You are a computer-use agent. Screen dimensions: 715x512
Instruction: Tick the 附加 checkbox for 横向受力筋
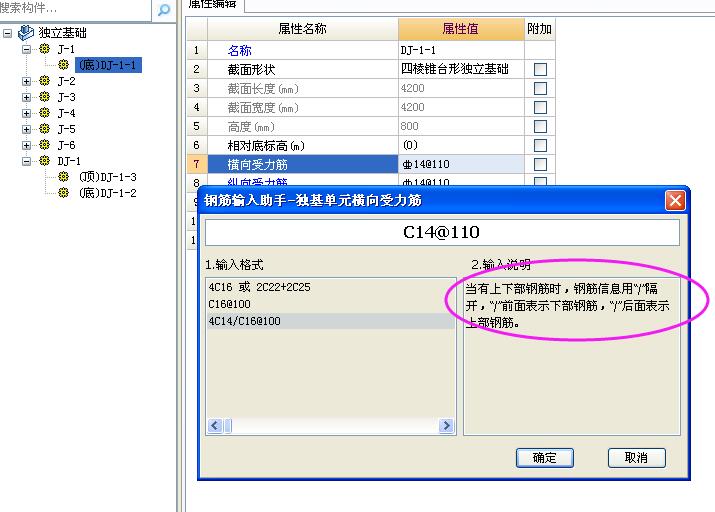(x=540, y=164)
